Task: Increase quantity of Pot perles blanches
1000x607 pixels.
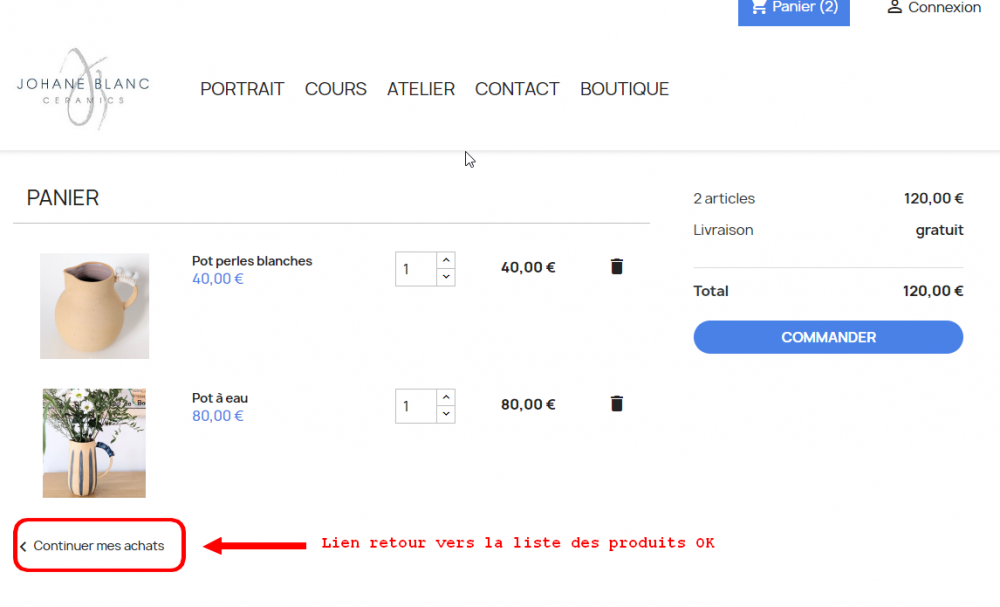Action: click(446, 260)
